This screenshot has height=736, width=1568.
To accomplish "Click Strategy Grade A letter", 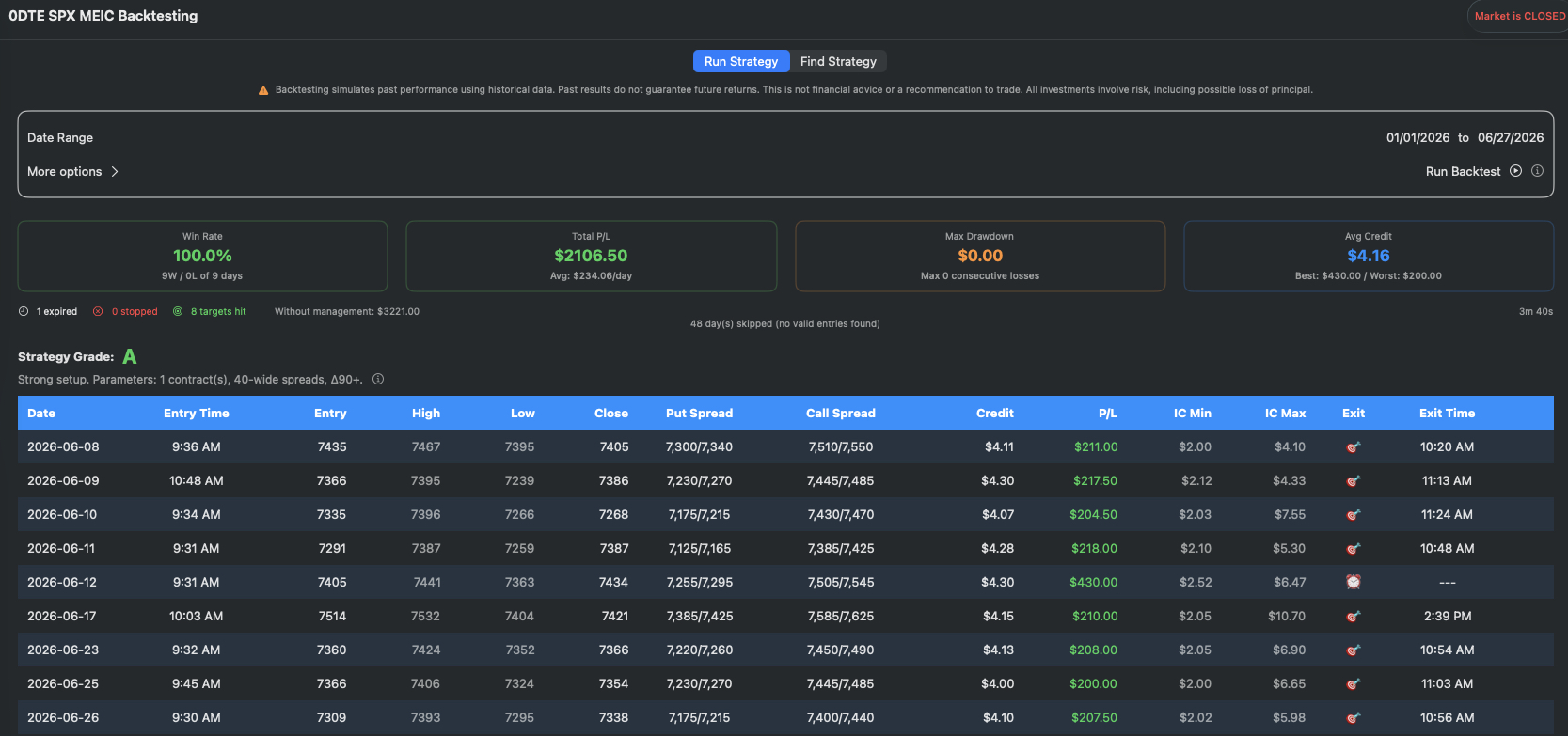I will tap(130, 356).
